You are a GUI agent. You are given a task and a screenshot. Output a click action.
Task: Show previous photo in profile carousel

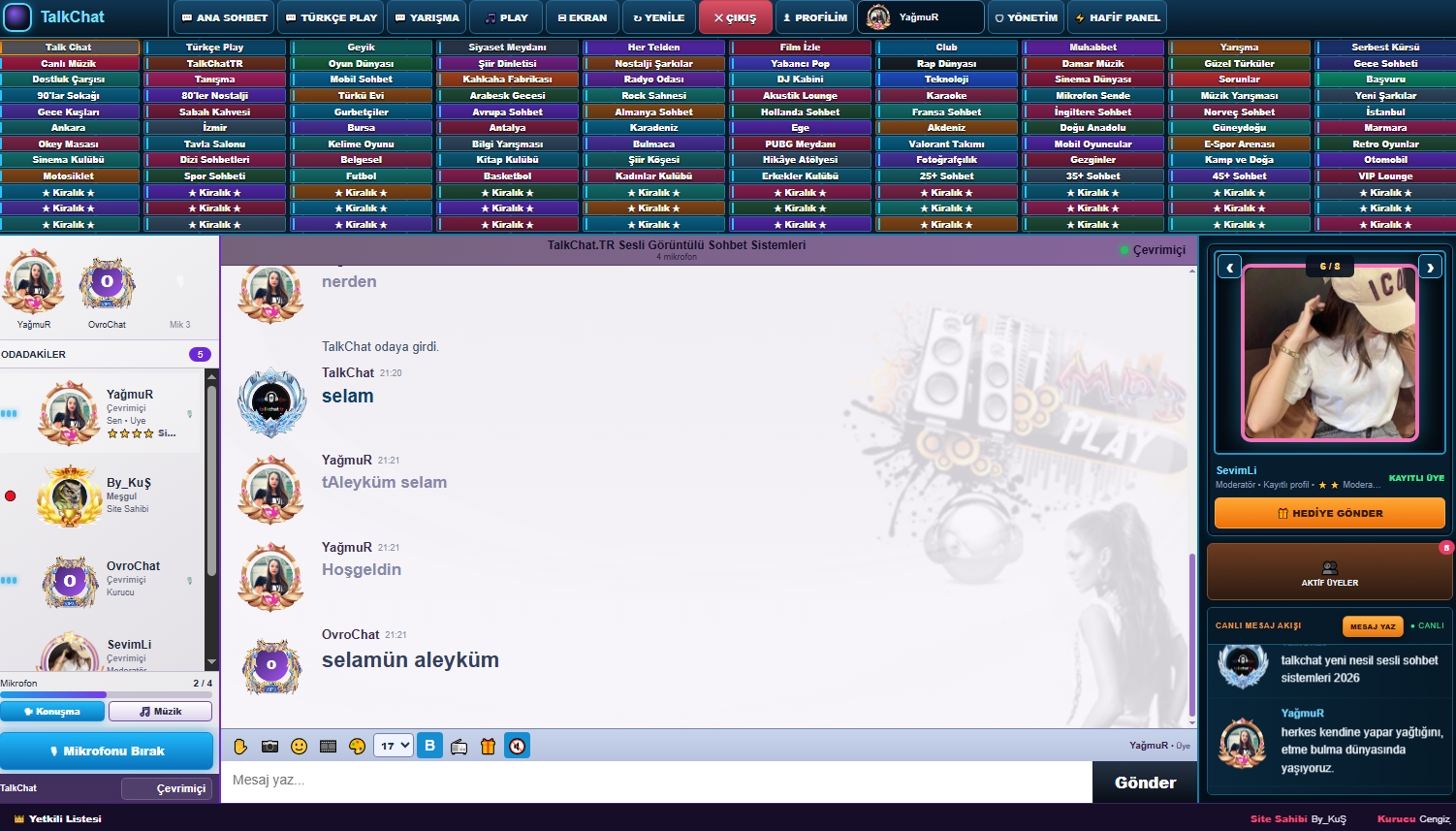coord(1229,267)
